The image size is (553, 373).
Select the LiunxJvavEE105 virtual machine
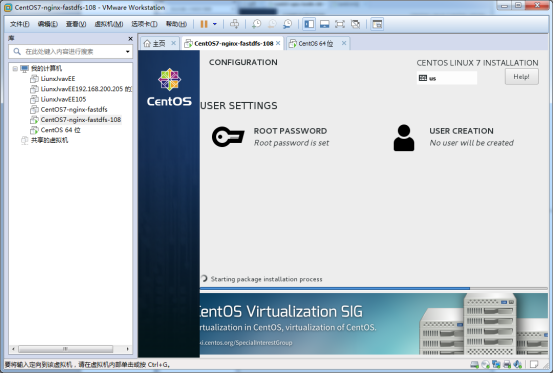pos(63,99)
